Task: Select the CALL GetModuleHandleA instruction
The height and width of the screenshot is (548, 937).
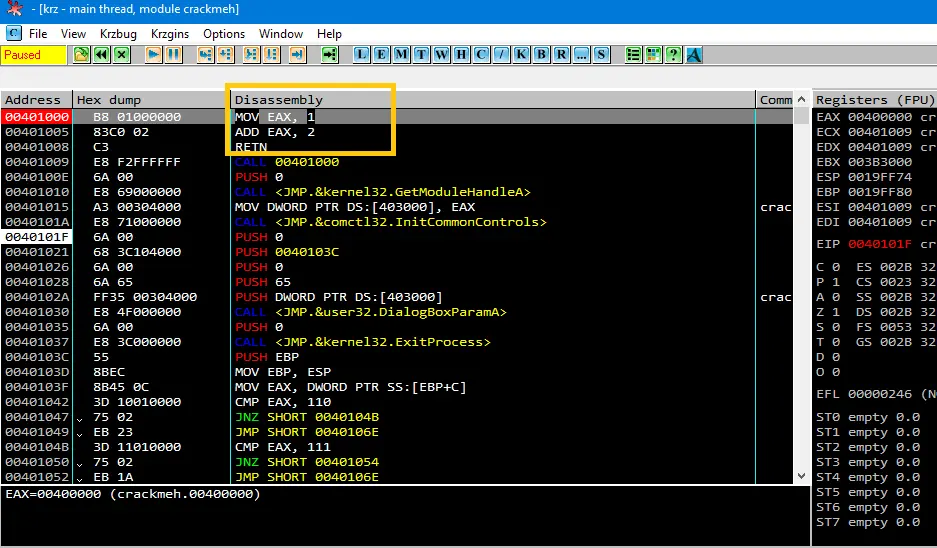Action: 382,192
